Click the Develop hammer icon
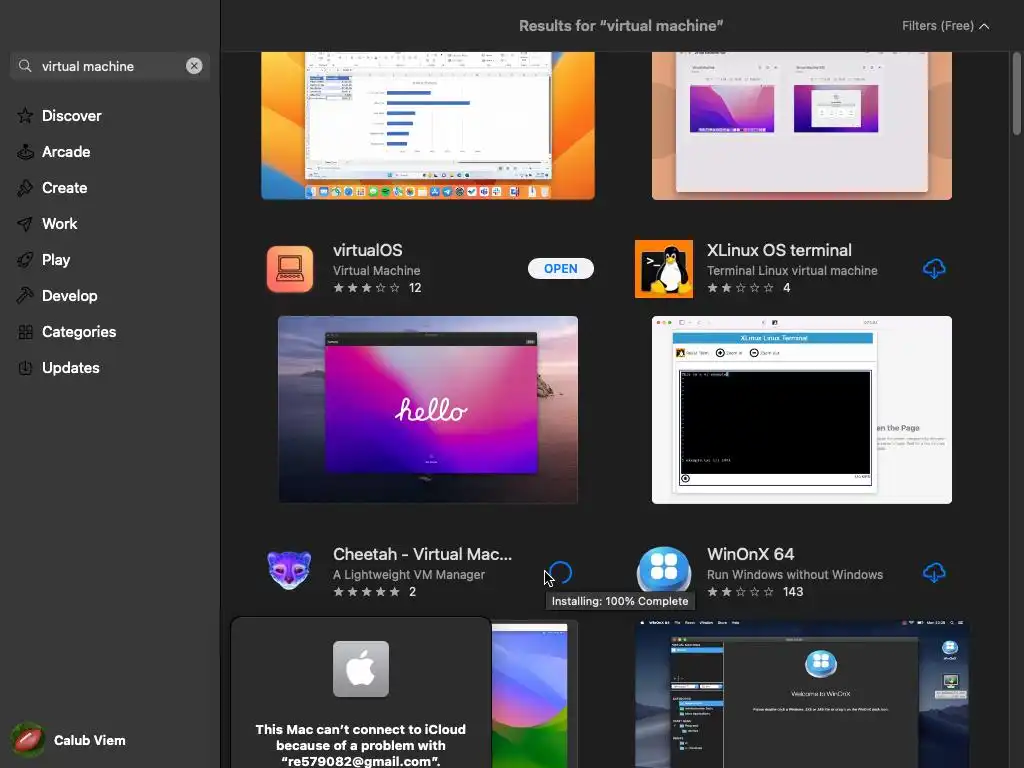1024x768 pixels. coord(25,295)
